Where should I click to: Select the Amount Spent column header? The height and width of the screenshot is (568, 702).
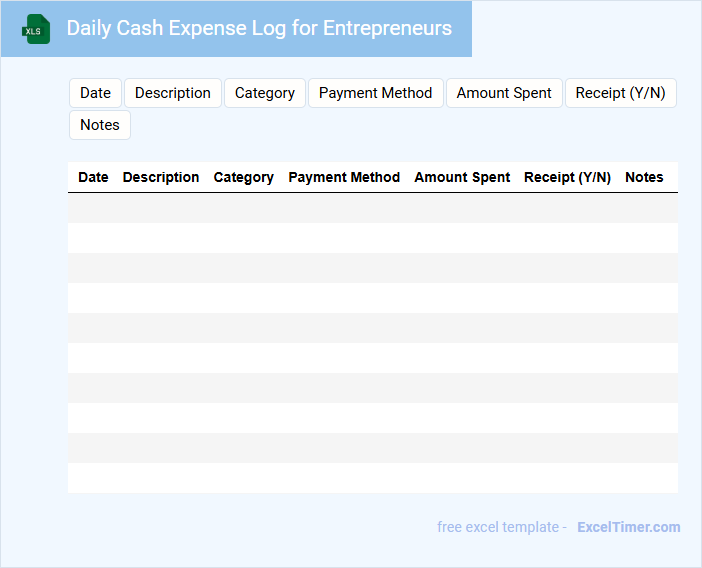pos(462,177)
